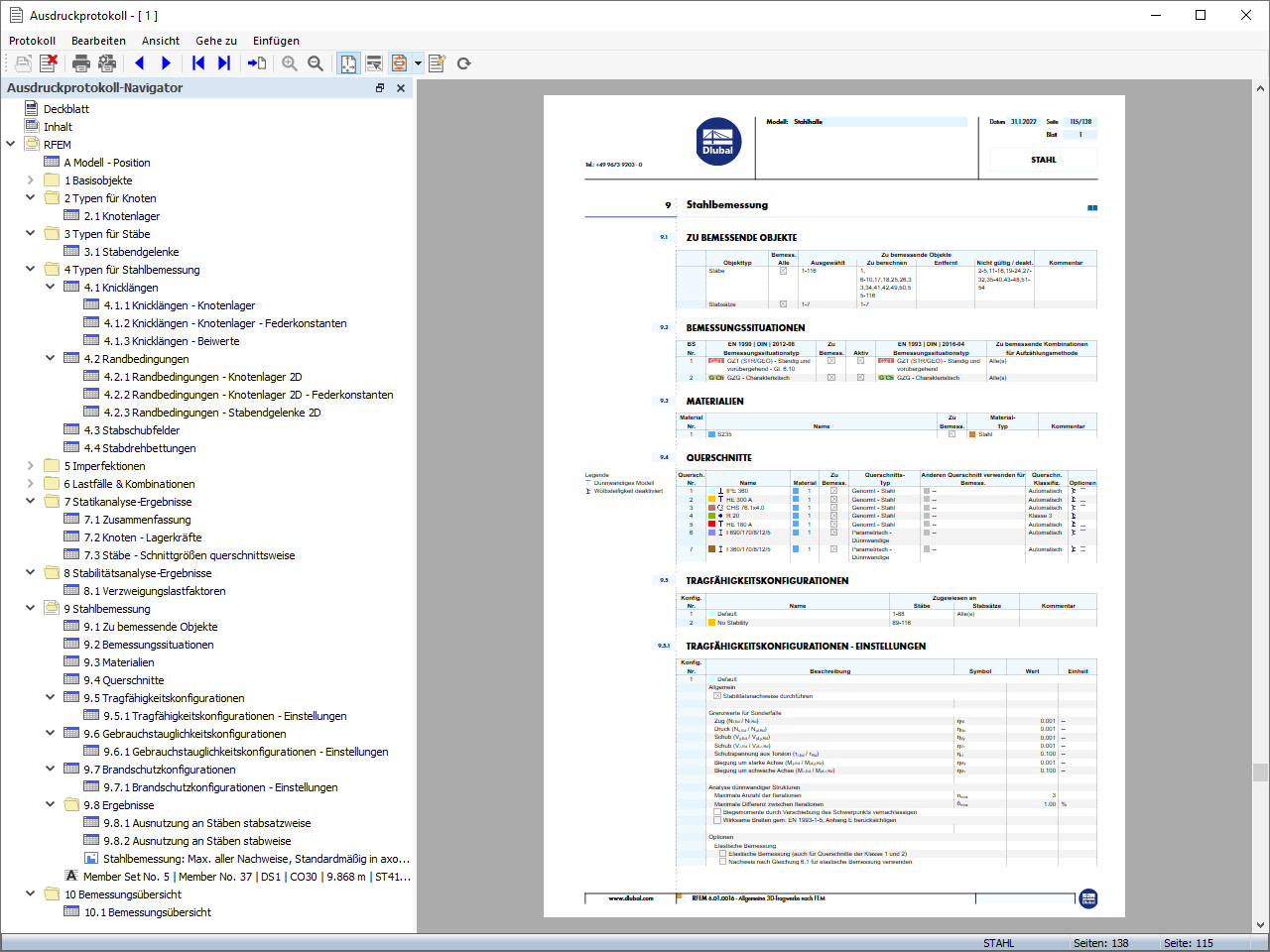Collapse the 4.1 Knicklängen node

tap(51, 287)
